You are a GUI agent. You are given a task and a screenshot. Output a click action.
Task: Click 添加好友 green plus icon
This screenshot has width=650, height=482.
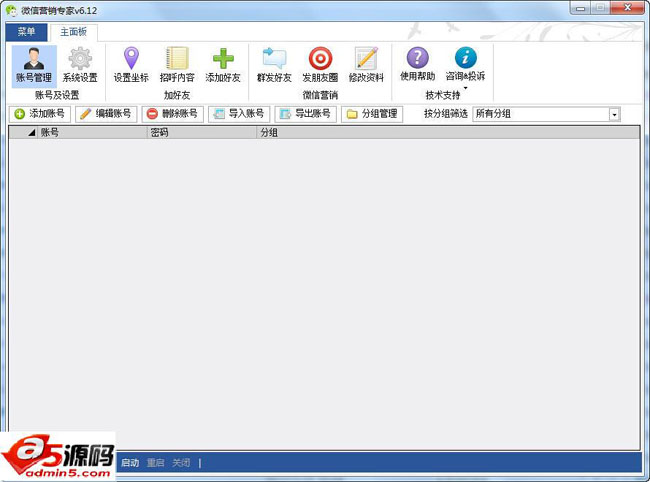pyautogui.click(x=223, y=65)
